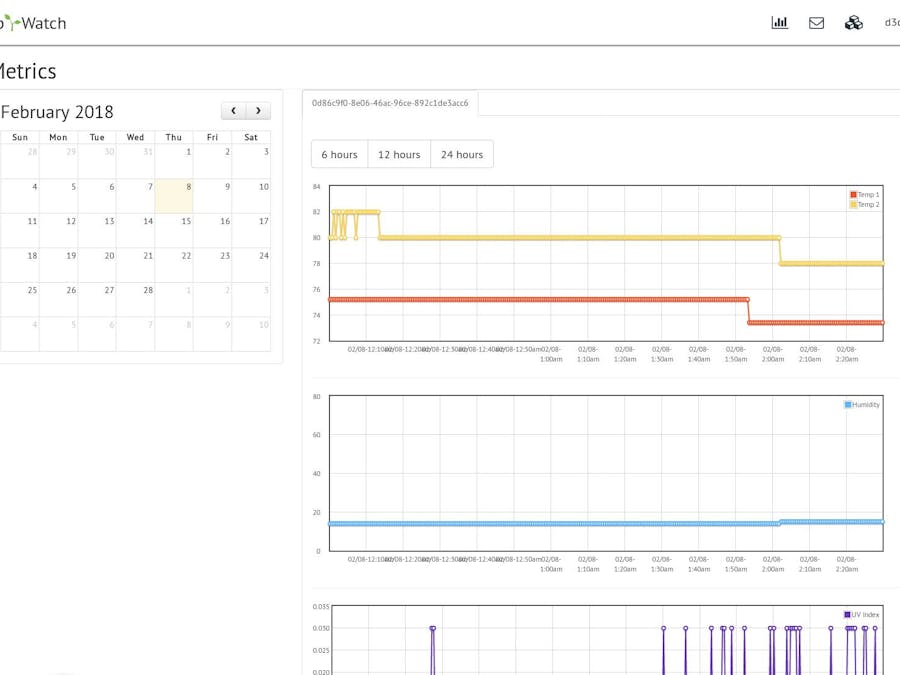Click the envelope messages icon

816,22
